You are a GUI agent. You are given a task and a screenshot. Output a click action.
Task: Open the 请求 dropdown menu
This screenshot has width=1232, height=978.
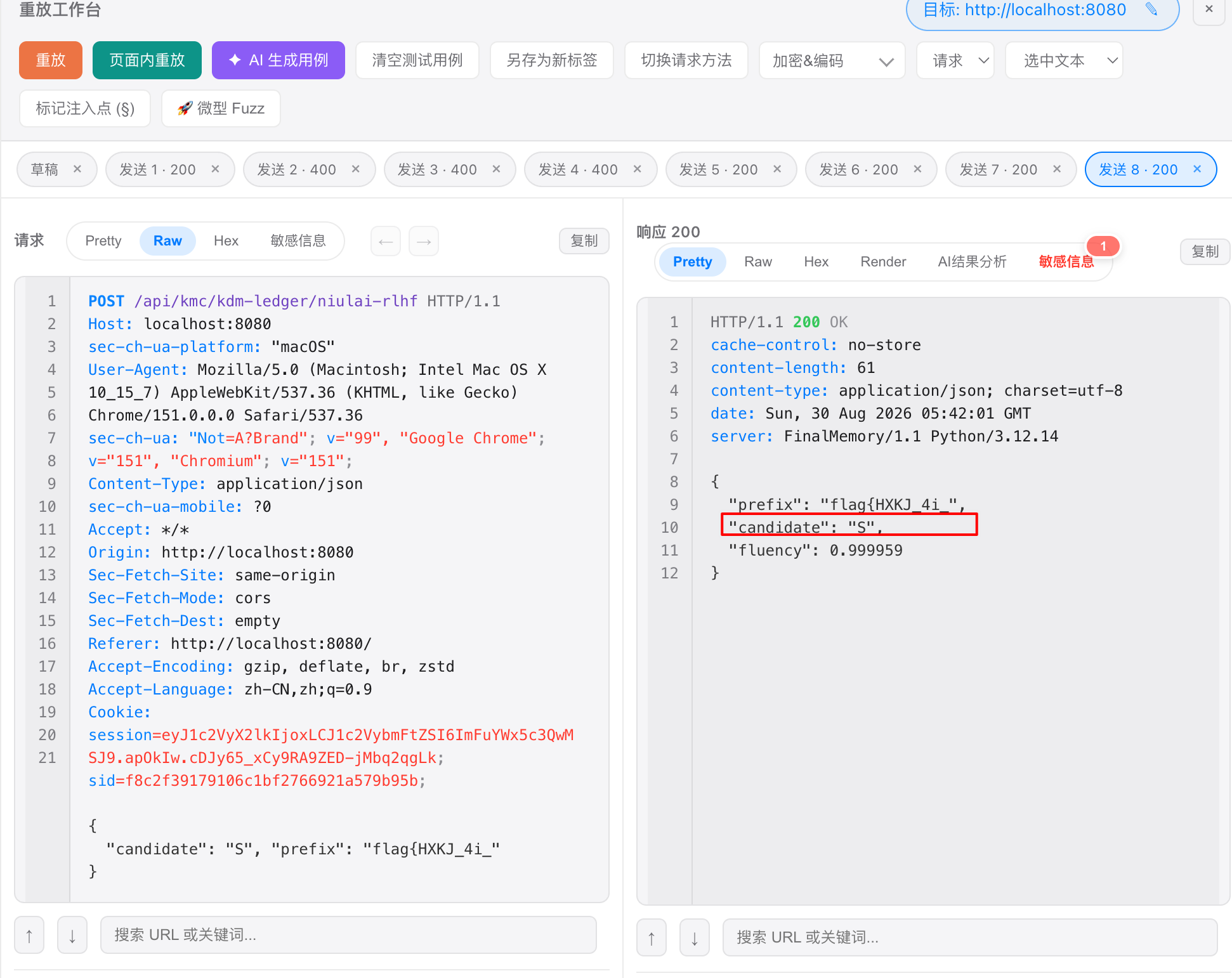(x=955, y=60)
